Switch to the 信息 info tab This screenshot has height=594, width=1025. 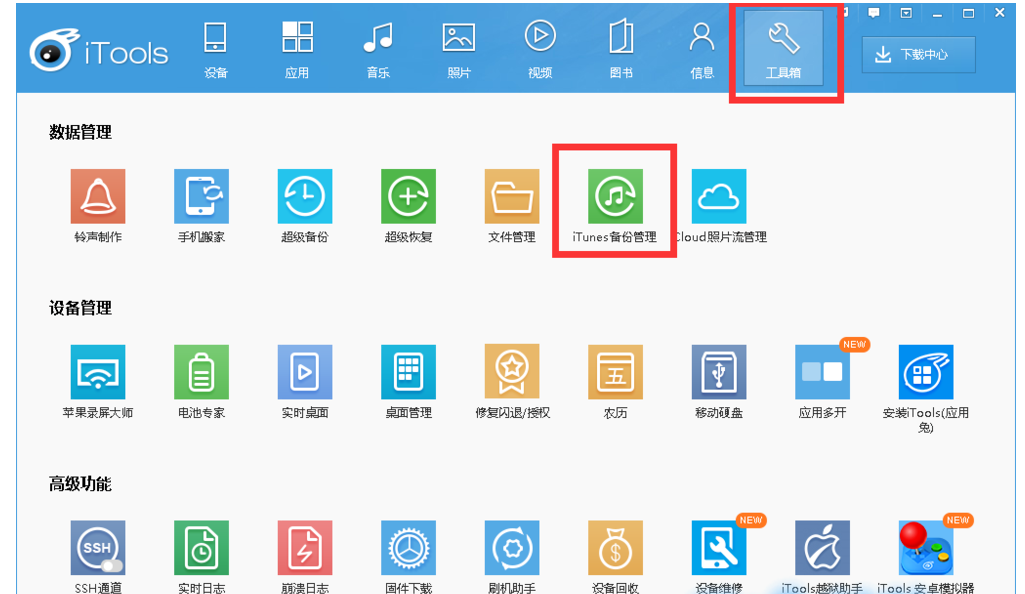[x=702, y=50]
